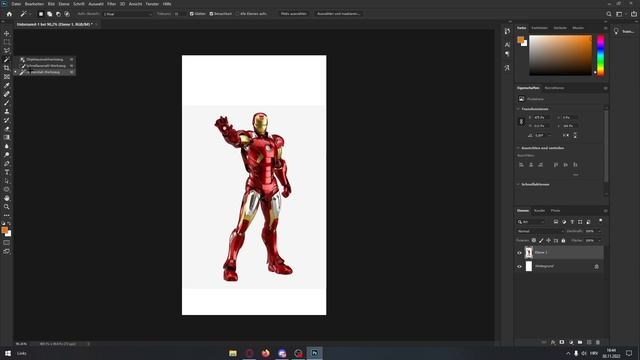Viewport: 640px width, 360px height.
Task: Open the Edit Toolbar three-dots menu
Action: (7, 215)
